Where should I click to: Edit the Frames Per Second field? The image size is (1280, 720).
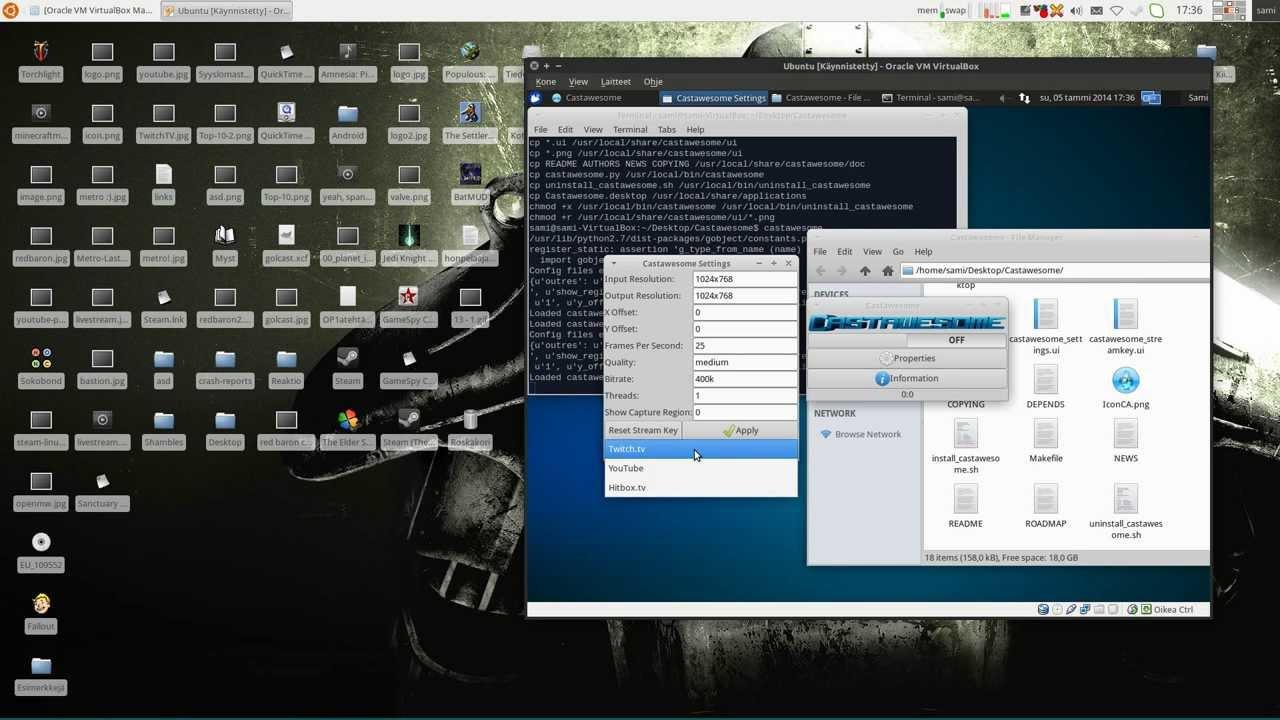(745, 346)
